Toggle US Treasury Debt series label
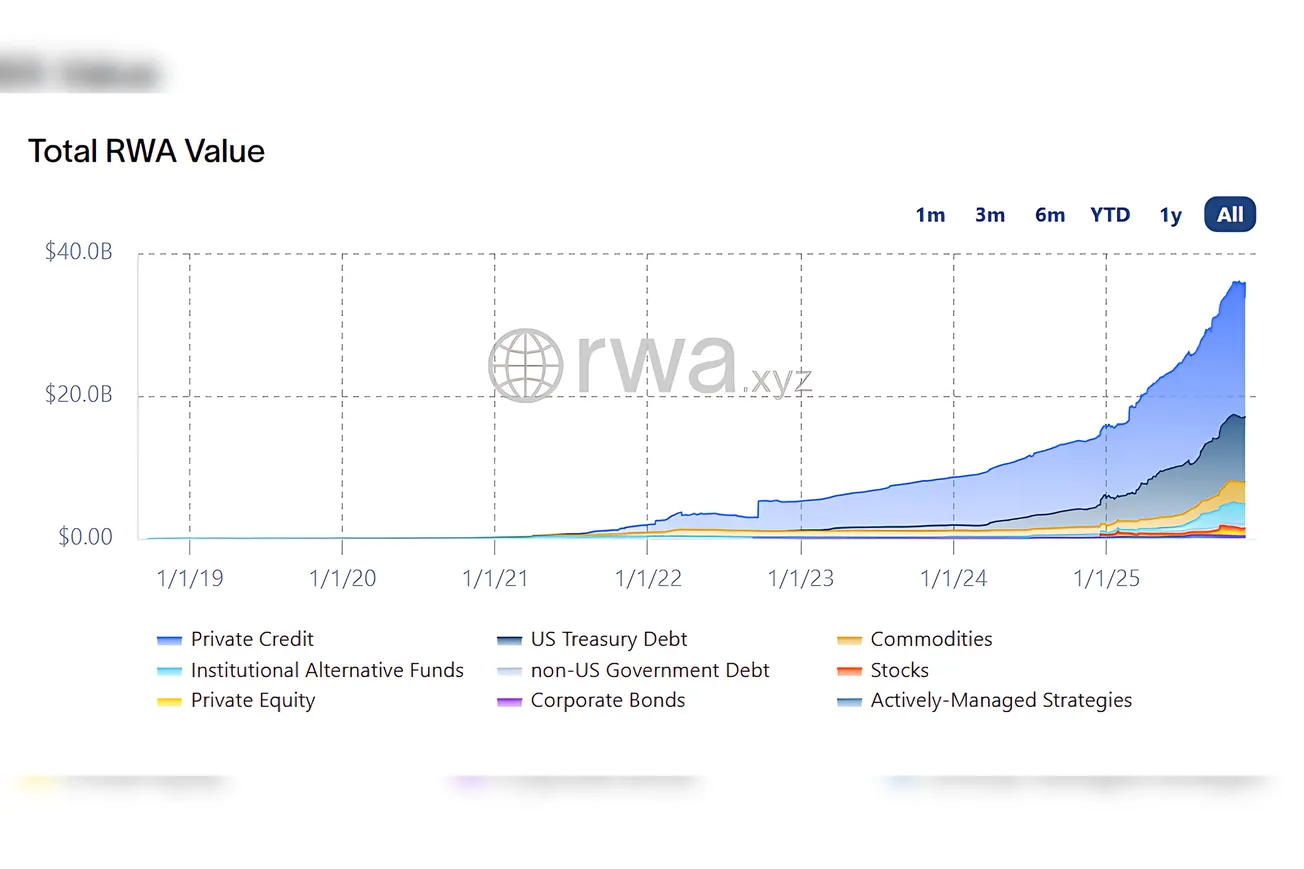 point(608,639)
